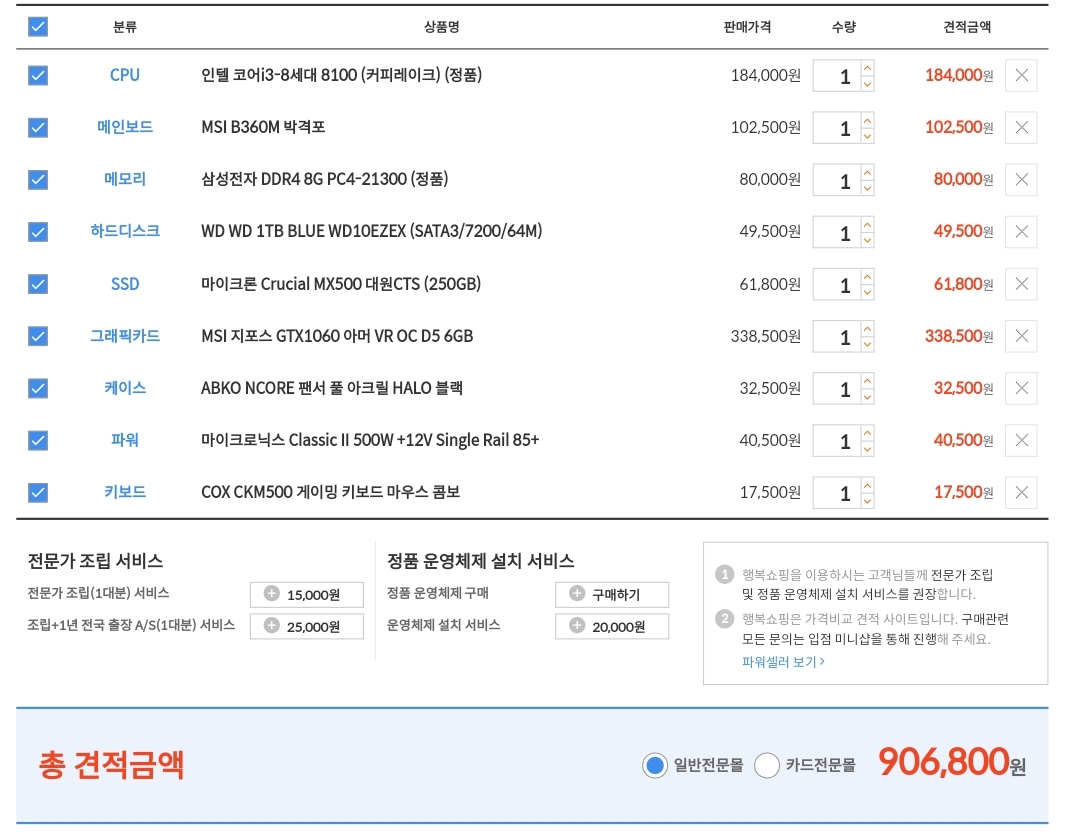Screen dimensions: 1078x832
Task: Delete the 메모리 row via X icon
Action: pos(1021,179)
